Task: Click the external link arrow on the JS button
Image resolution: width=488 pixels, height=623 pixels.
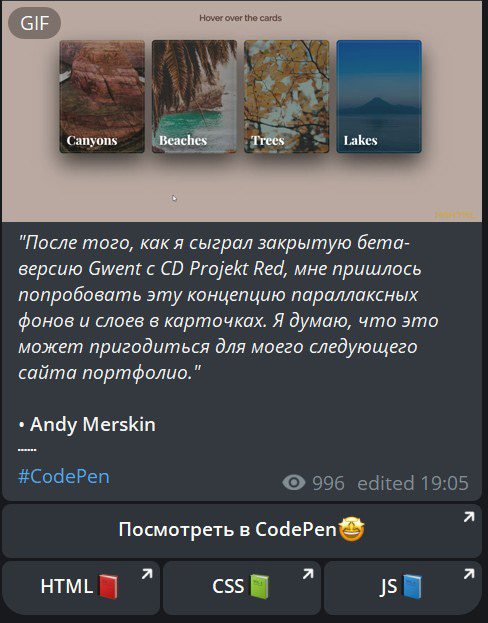Action: [x=469, y=574]
